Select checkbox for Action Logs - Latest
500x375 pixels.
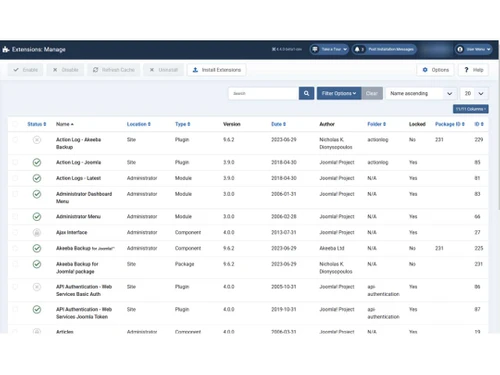click(x=15, y=178)
